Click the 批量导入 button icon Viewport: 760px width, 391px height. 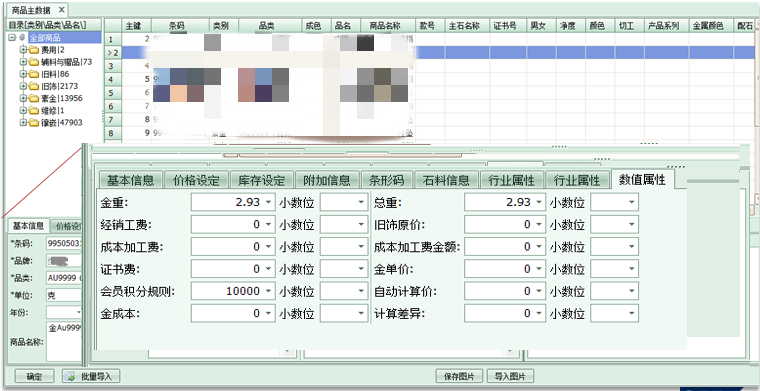click(x=70, y=376)
